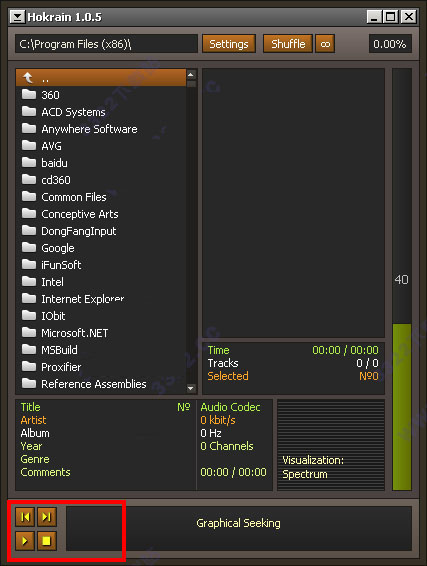Viewport: 427px width, 566px height.
Task: Skip to the previous track
Action: [25, 517]
